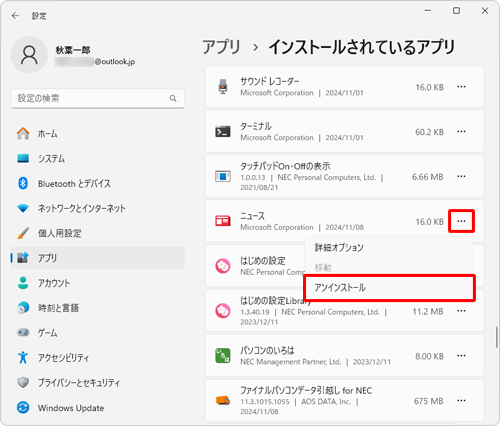Image resolution: width=500 pixels, height=426 pixels.
Task: Click the 時刻と言語 globe icon
Action: (x=23, y=308)
